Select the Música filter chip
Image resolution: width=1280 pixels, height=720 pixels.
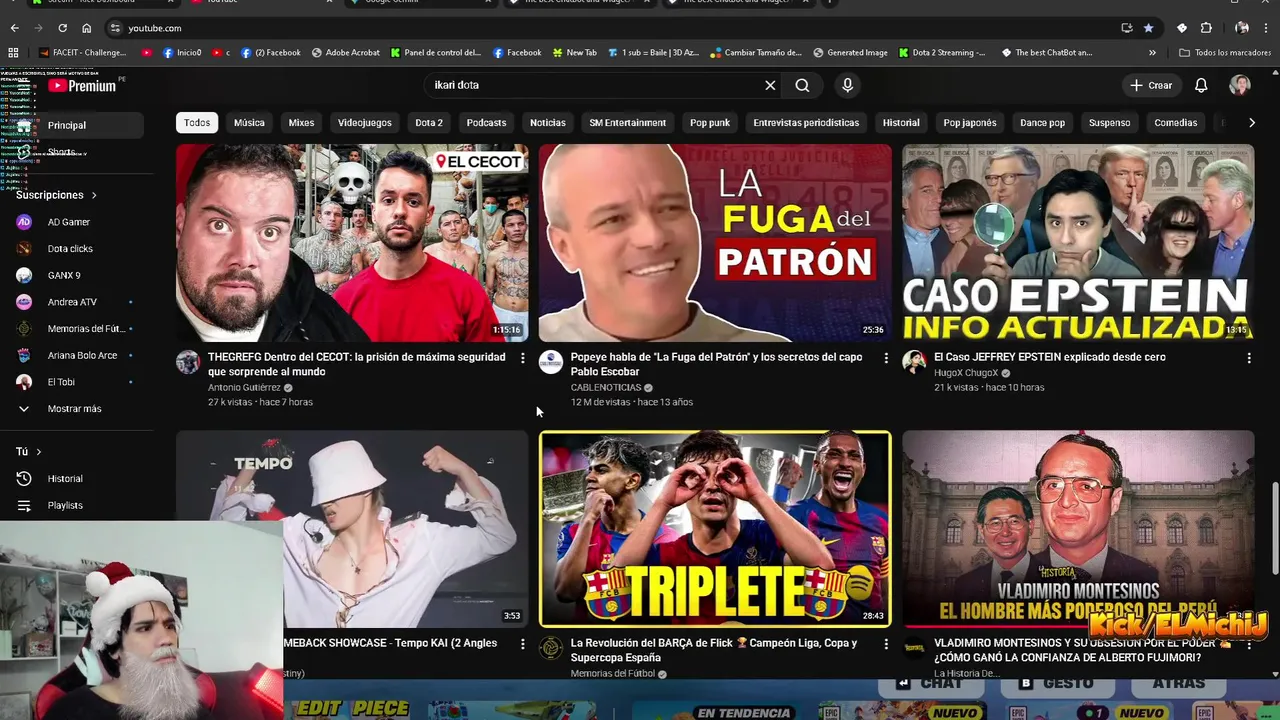(x=249, y=122)
